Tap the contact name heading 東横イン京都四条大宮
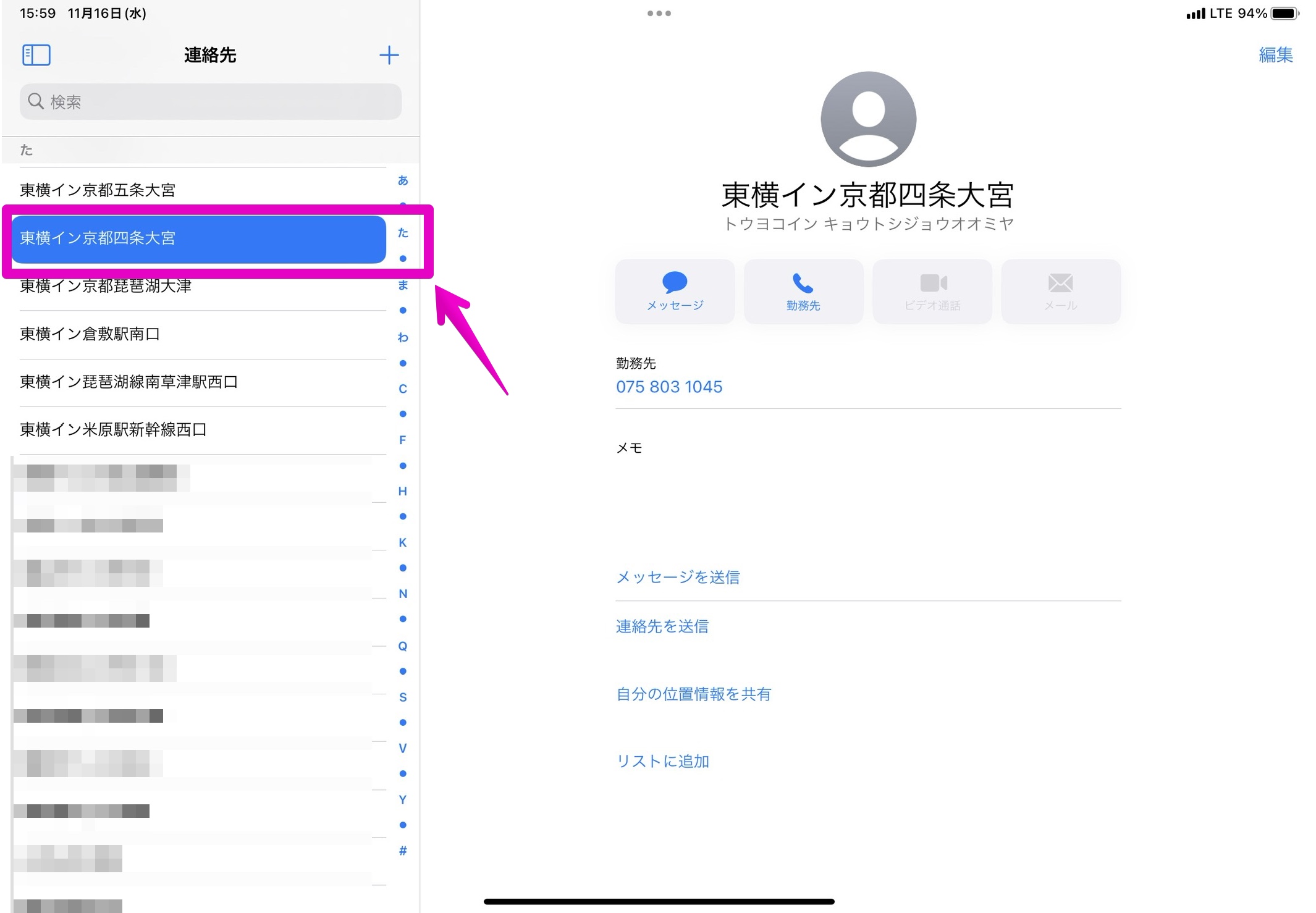The image size is (1316, 913). (x=868, y=195)
